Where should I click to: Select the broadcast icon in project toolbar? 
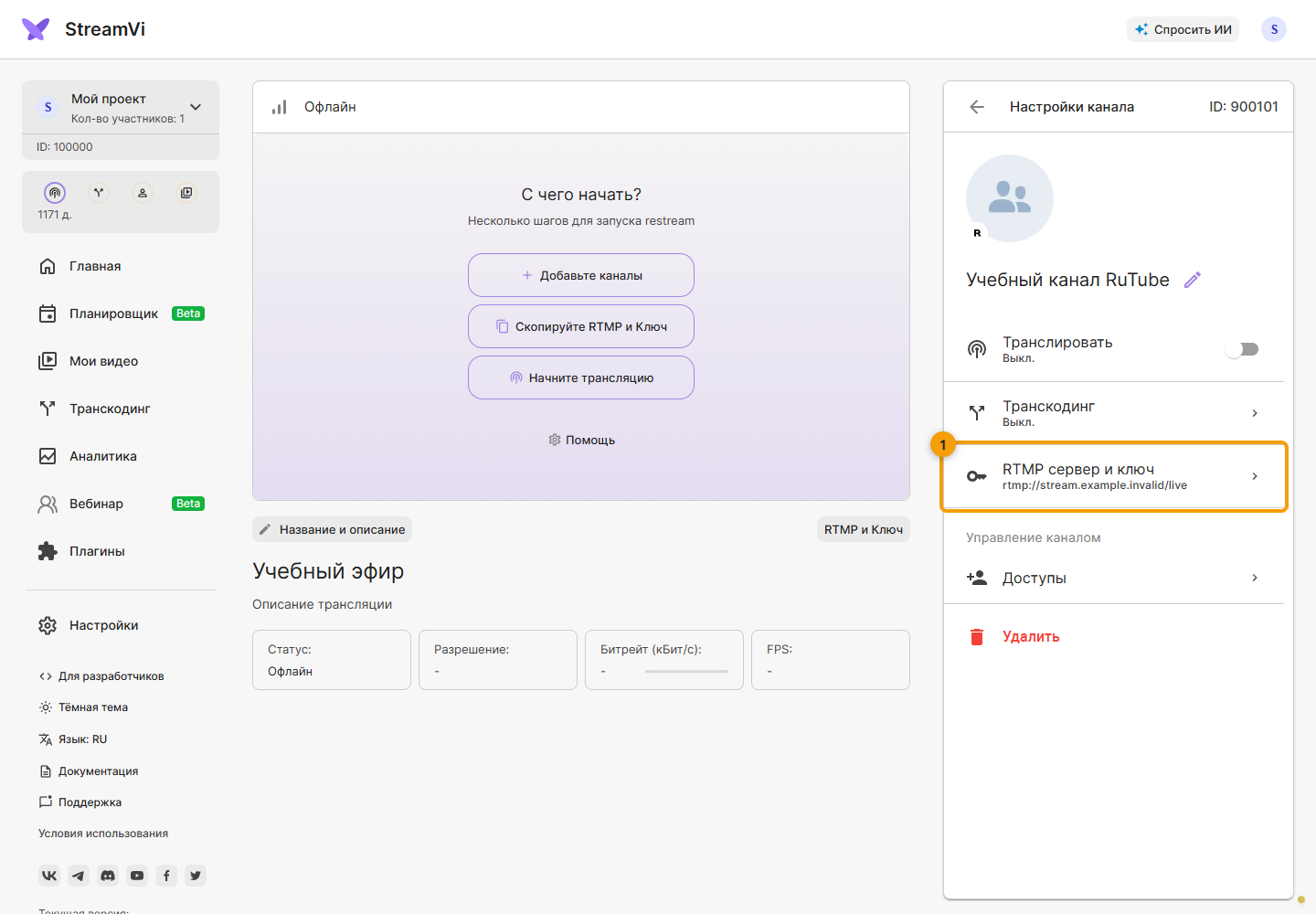coord(55,193)
